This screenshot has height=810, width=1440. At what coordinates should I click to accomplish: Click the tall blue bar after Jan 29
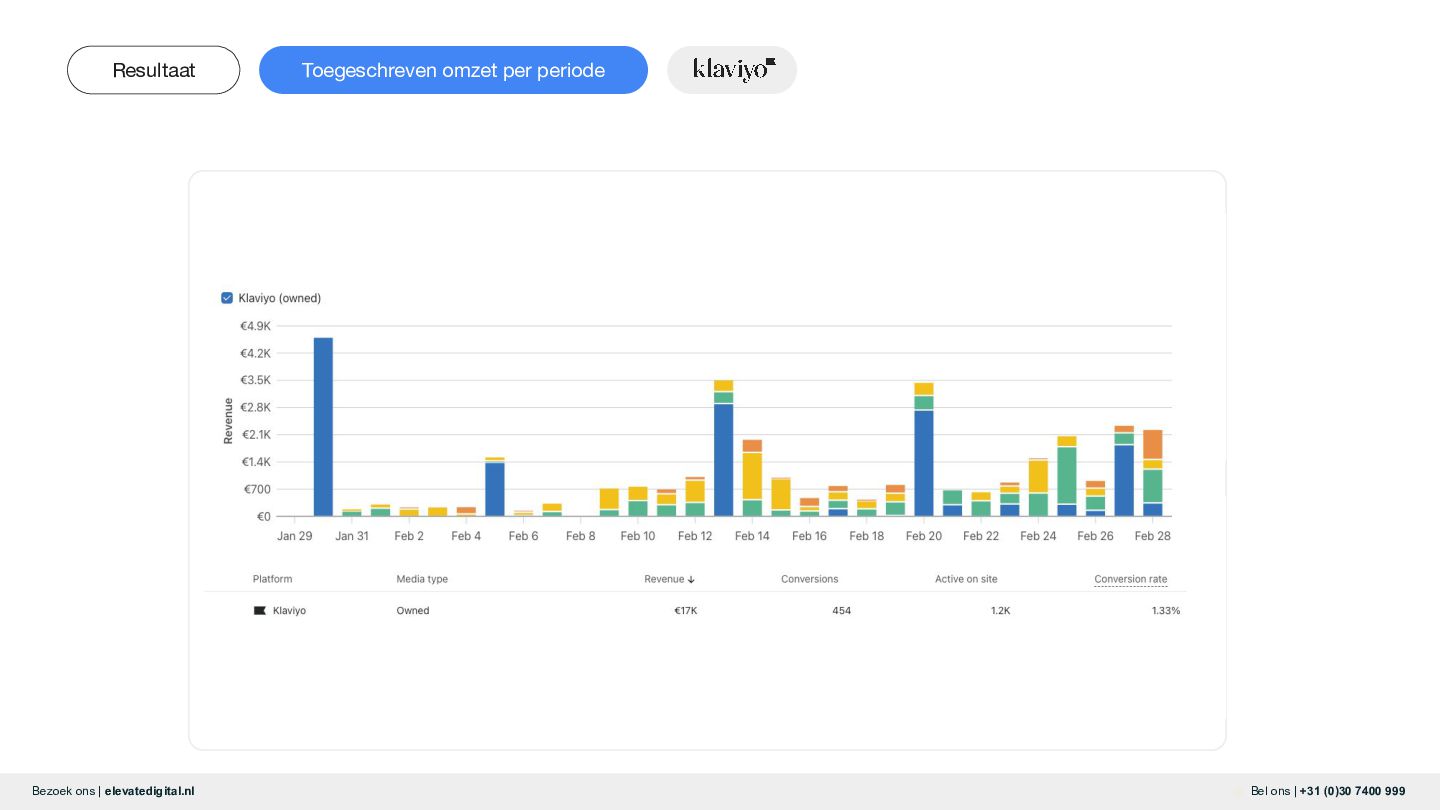point(323,426)
